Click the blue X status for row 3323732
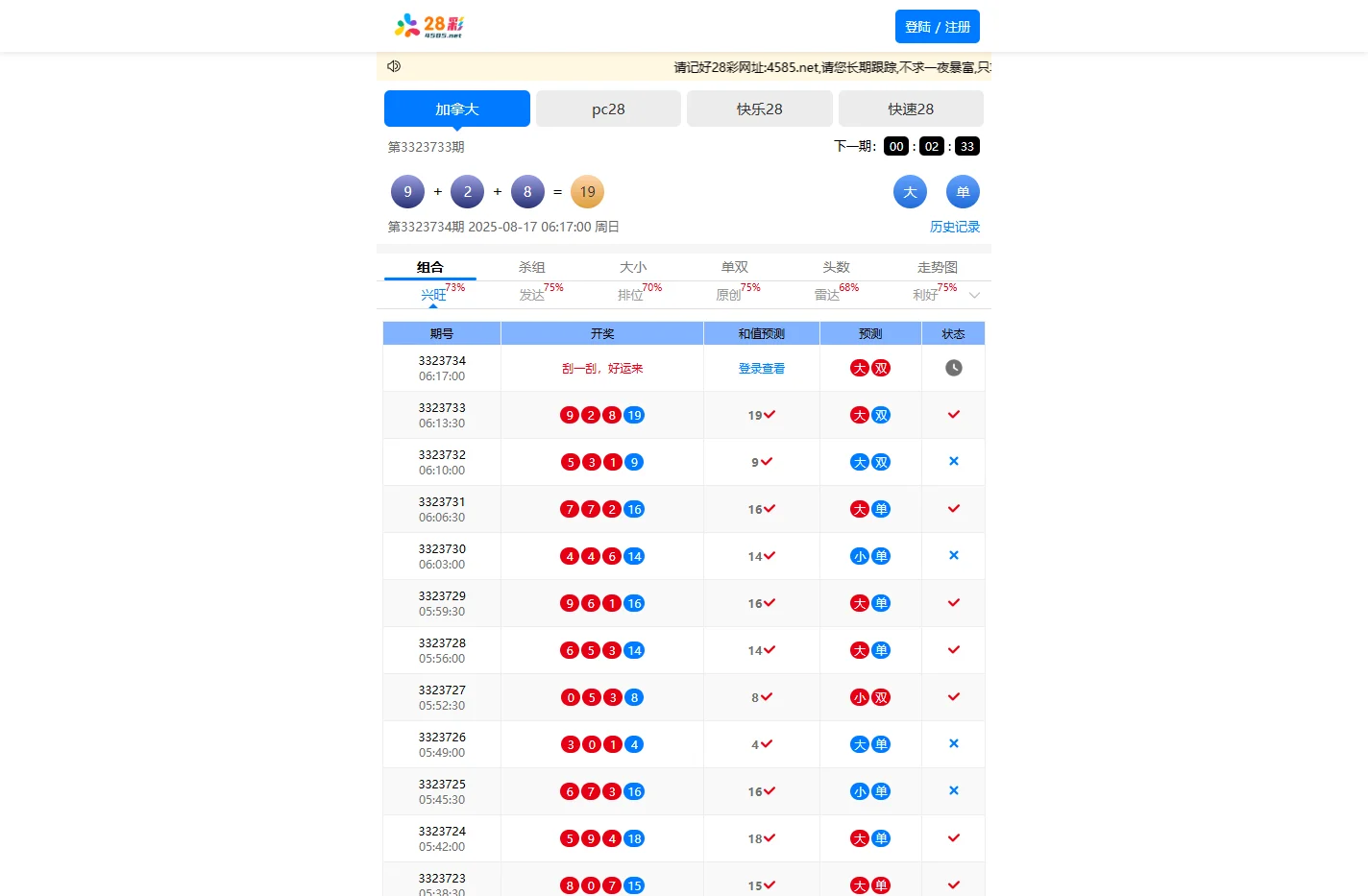The image size is (1368, 896). tap(954, 461)
